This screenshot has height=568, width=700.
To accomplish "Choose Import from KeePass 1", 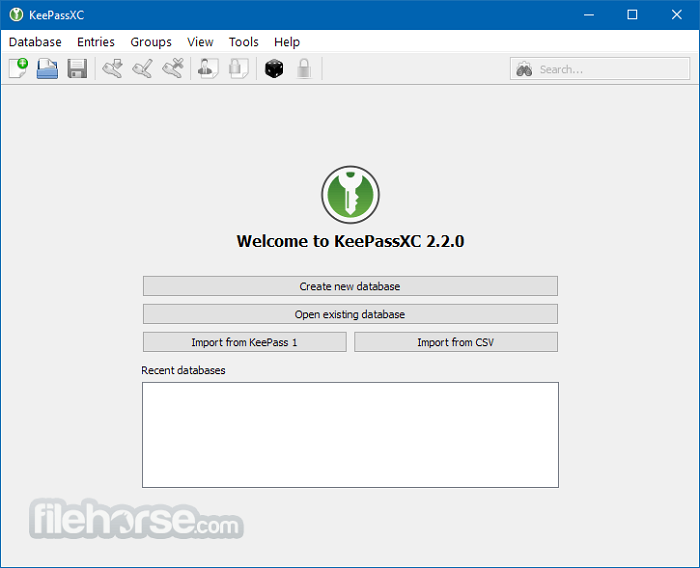I will click(x=245, y=342).
